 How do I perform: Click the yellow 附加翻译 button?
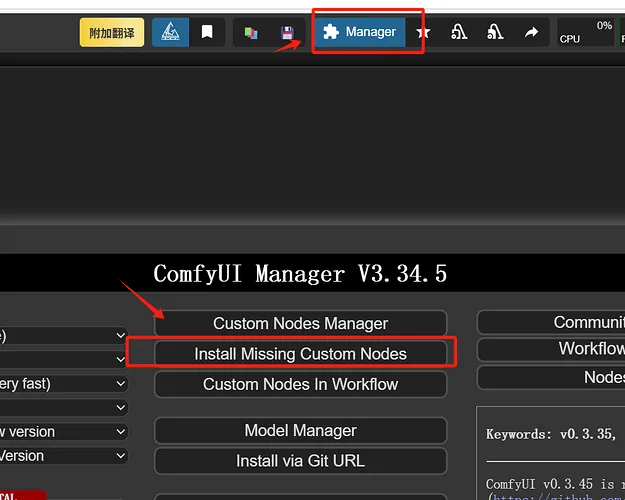click(x=112, y=32)
